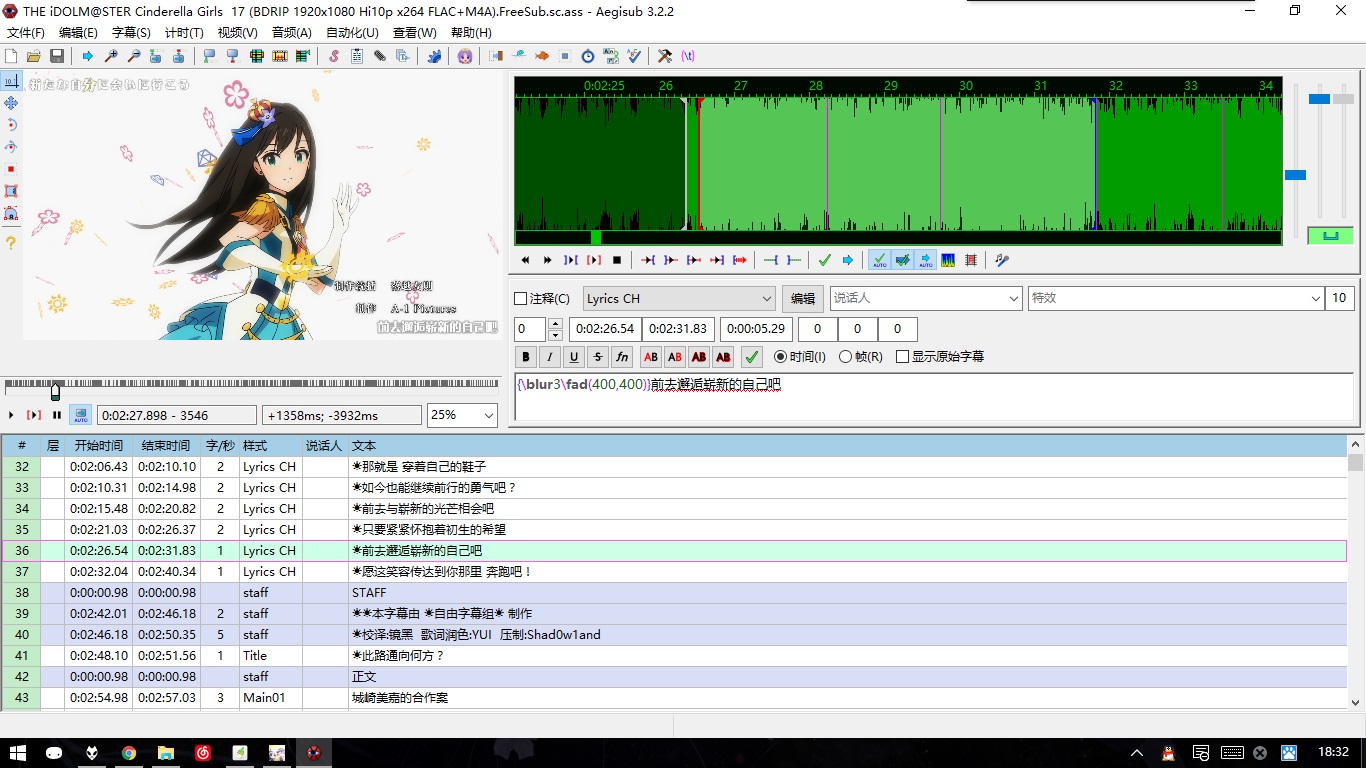Open the 特效 effect dropdown
Screen dimensions: 1366x768
(1176, 298)
